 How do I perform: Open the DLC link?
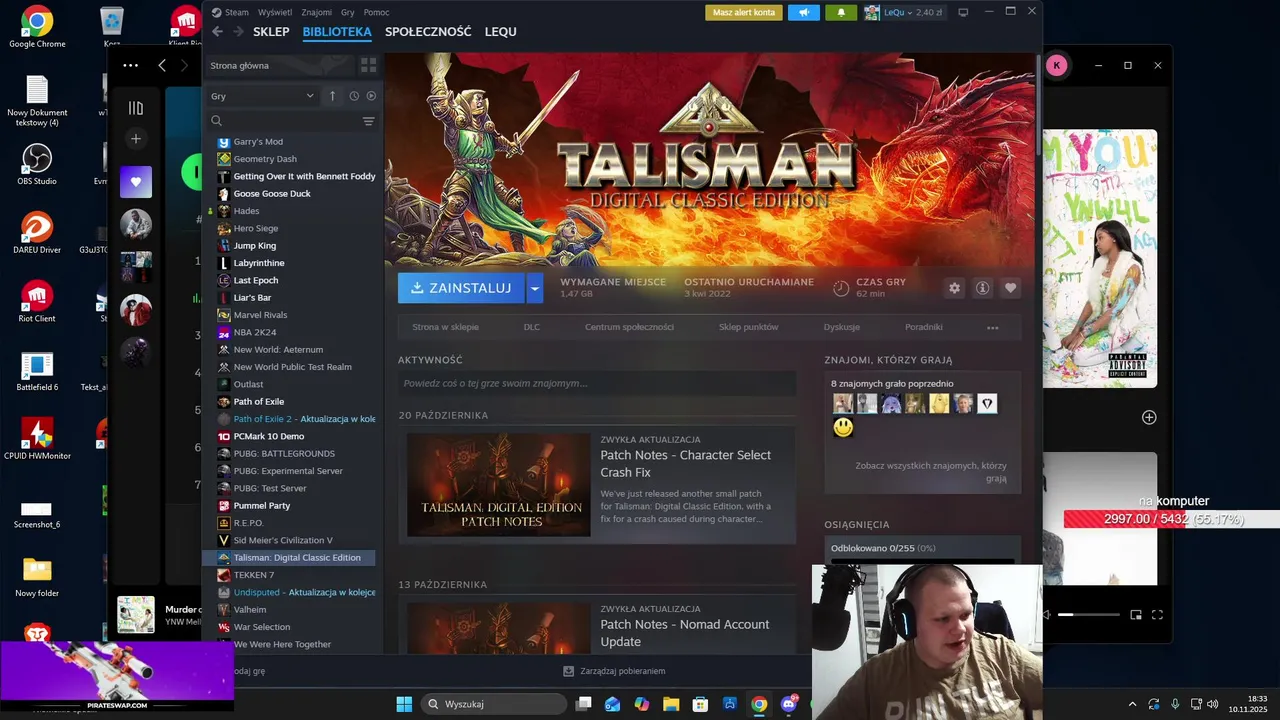tap(532, 327)
